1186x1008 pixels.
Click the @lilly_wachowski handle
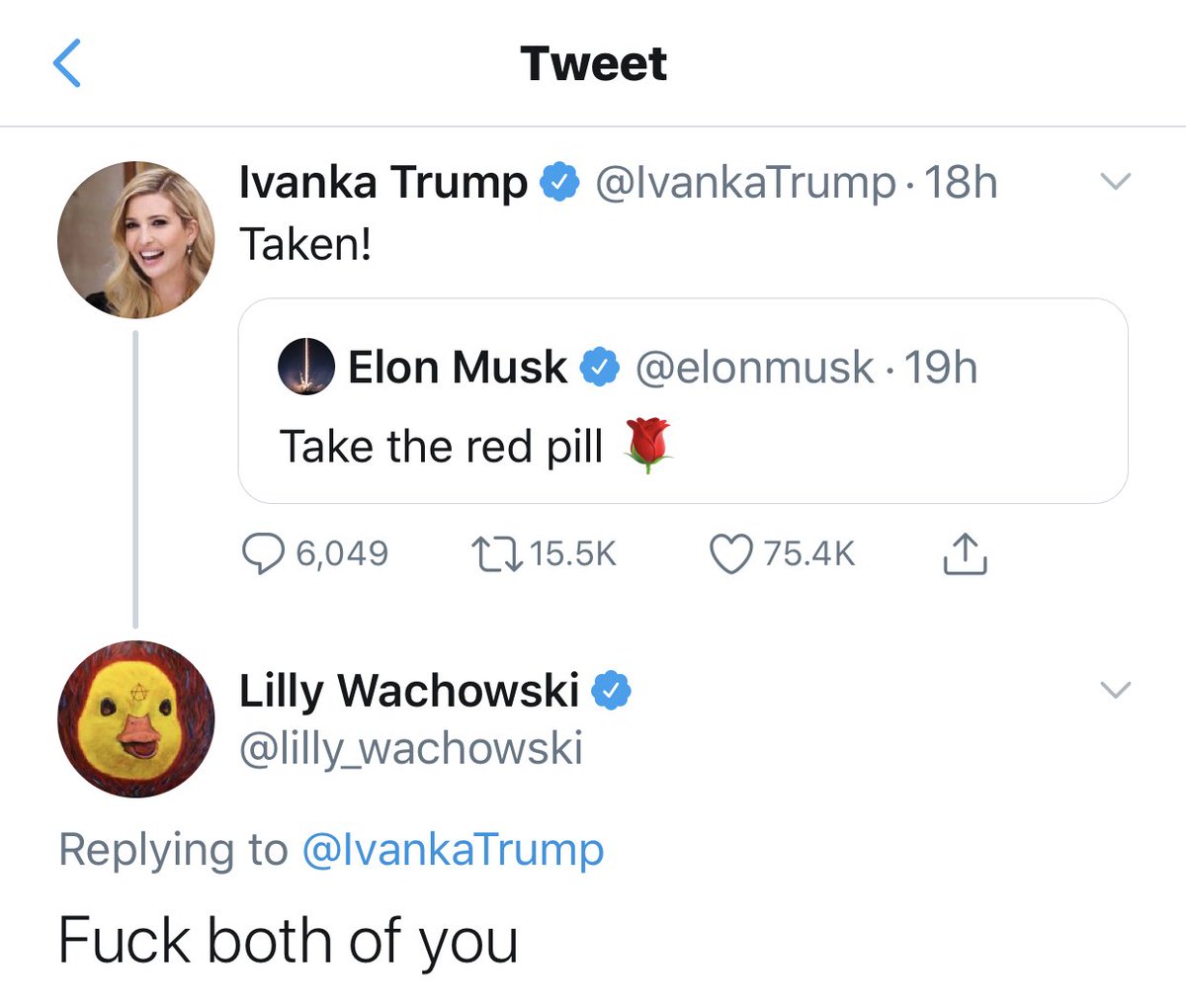click(x=411, y=748)
